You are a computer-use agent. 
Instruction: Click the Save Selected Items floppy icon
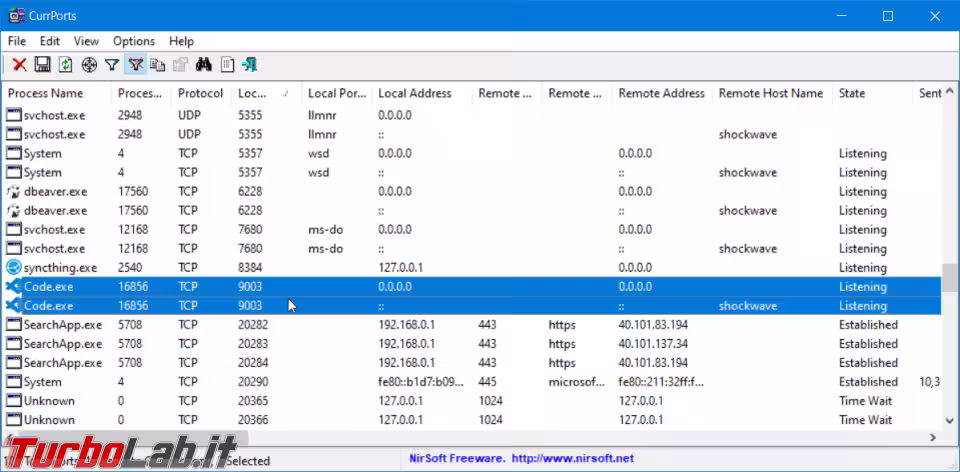click(x=42, y=64)
